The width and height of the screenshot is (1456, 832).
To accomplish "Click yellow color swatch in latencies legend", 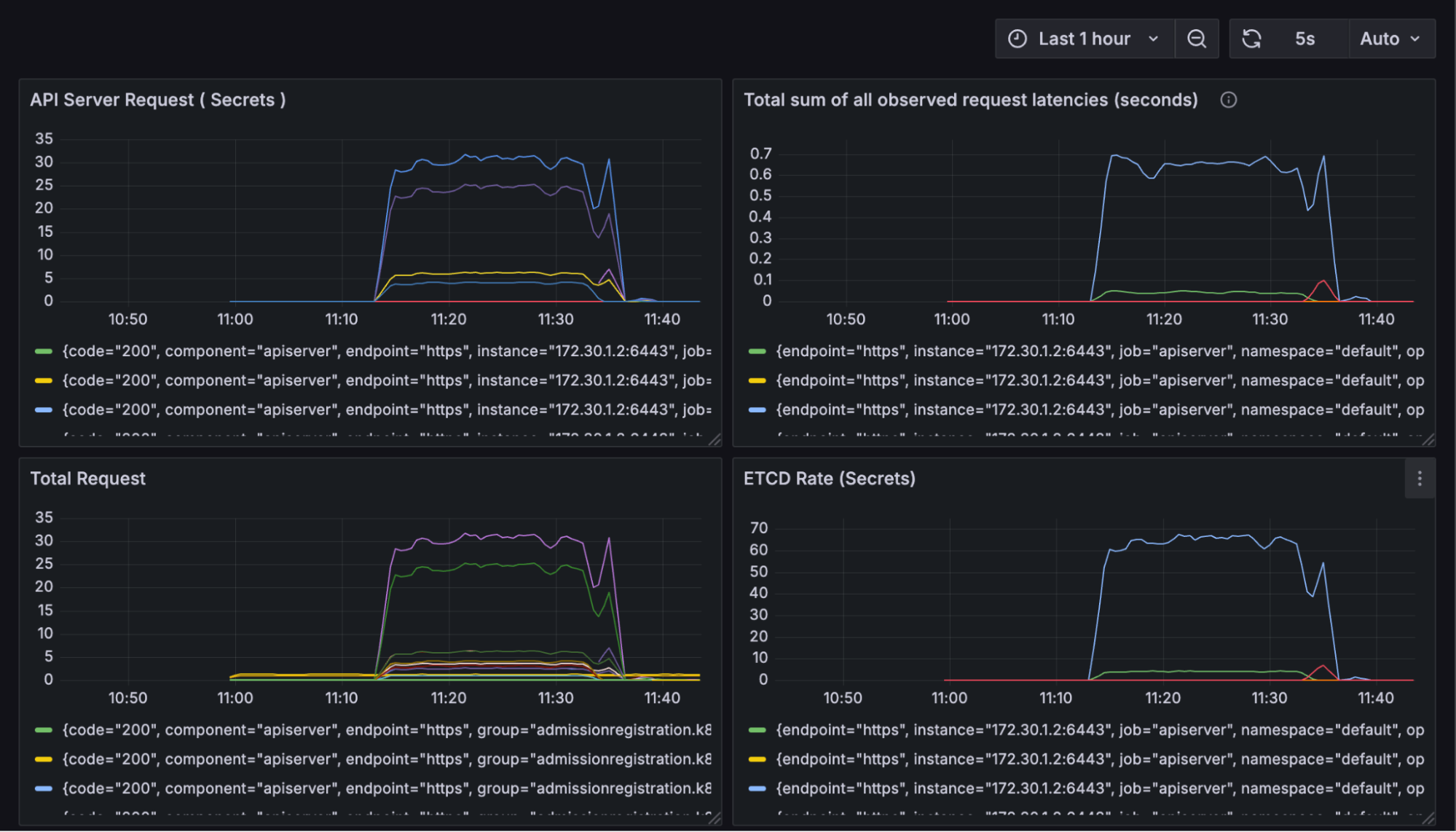I will [757, 380].
